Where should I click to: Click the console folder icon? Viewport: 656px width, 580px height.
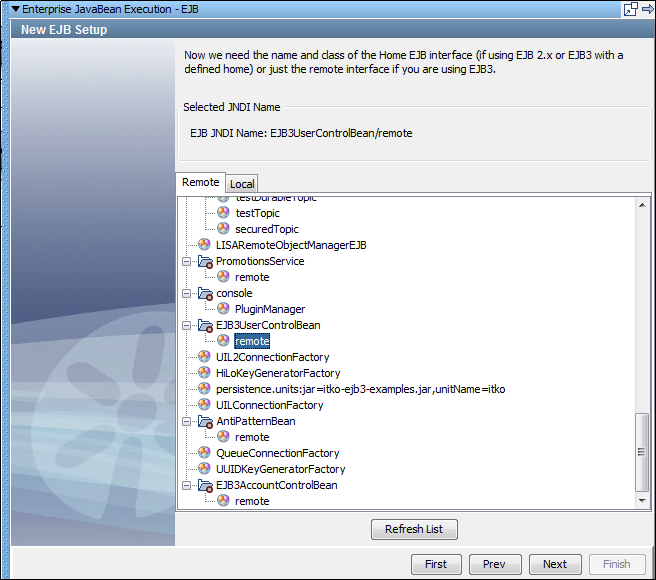pyautogui.click(x=205, y=293)
